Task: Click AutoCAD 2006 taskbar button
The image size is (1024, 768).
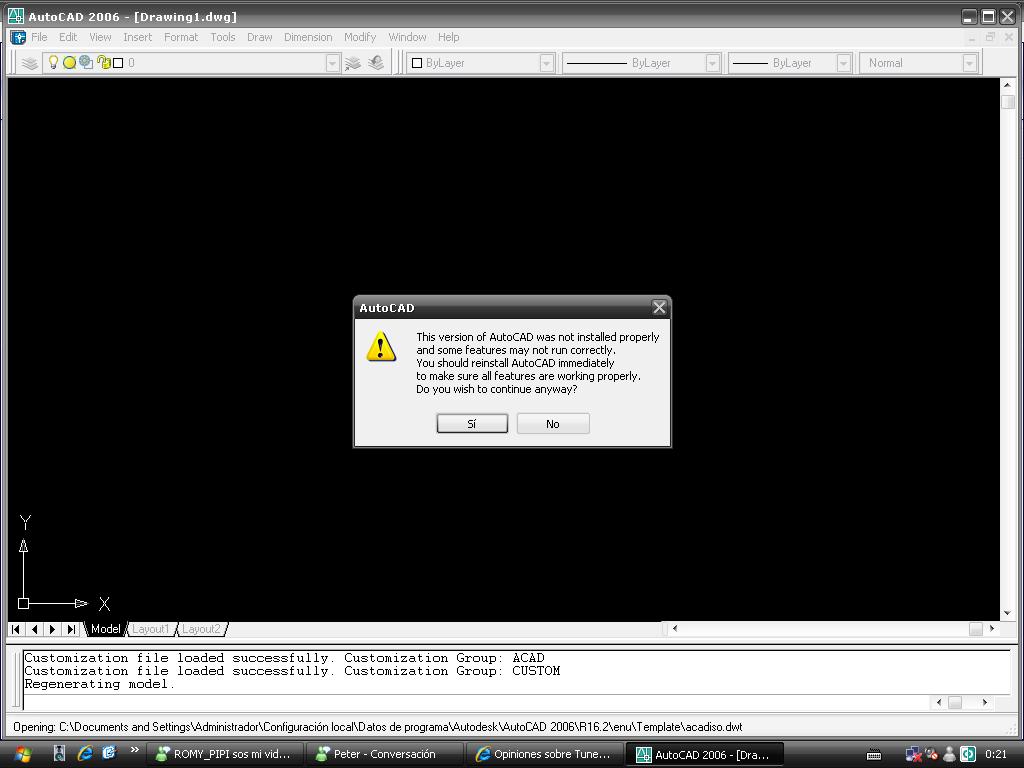Action: (x=705, y=754)
